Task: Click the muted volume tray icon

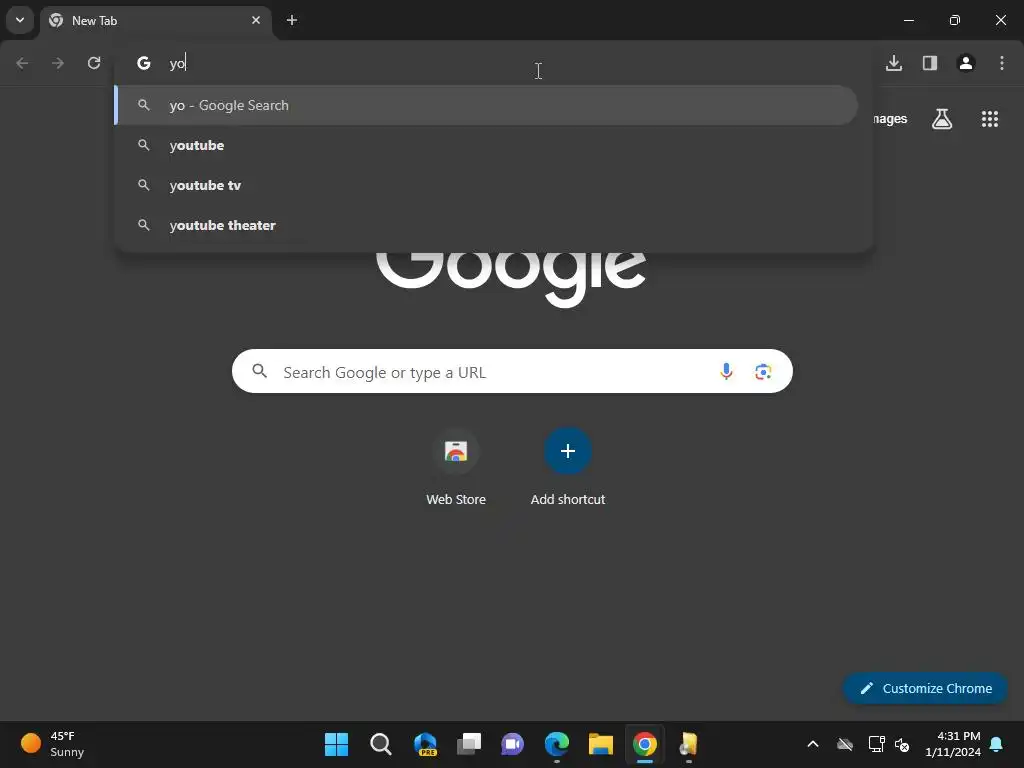Action: (x=902, y=744)
